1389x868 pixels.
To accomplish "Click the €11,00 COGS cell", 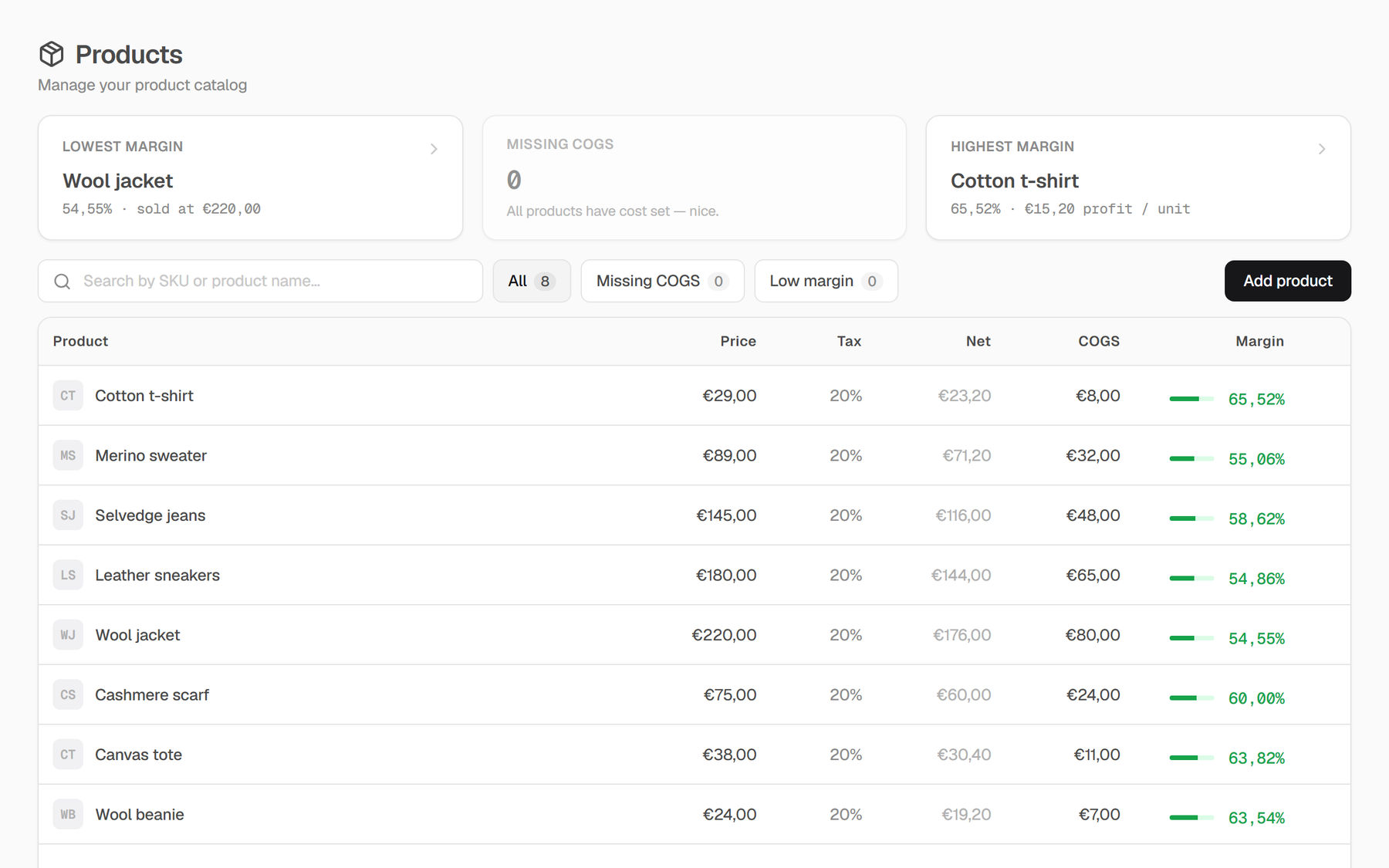I will tap(1097, 755).
